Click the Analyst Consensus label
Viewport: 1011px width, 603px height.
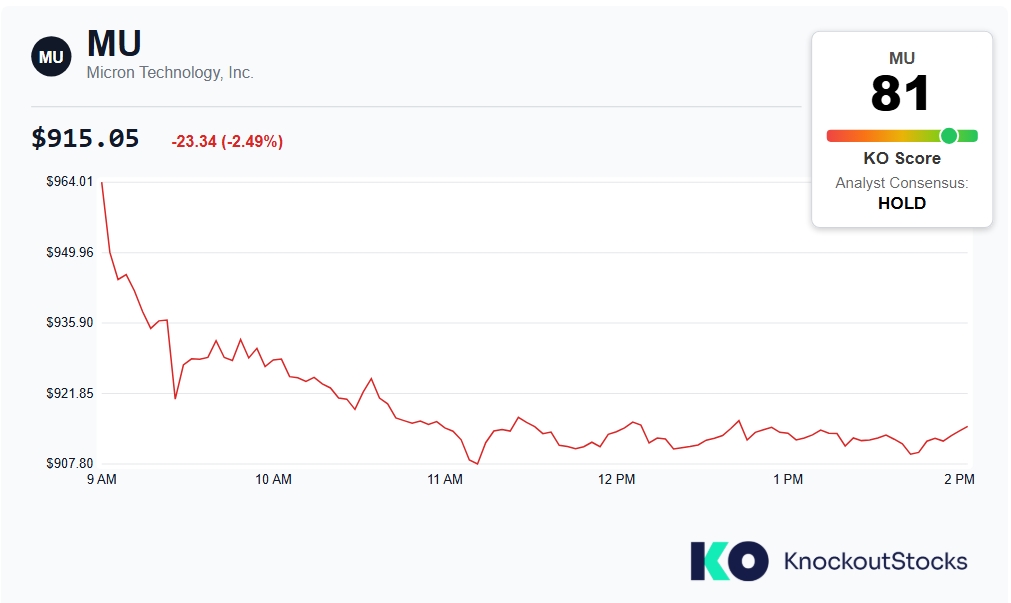click(902, 183)
